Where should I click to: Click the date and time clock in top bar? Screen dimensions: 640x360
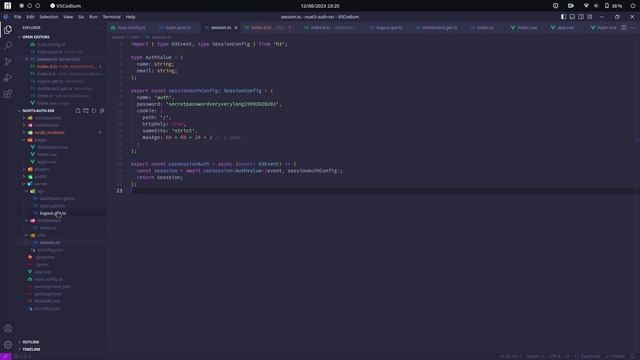[x=320, y=6]
